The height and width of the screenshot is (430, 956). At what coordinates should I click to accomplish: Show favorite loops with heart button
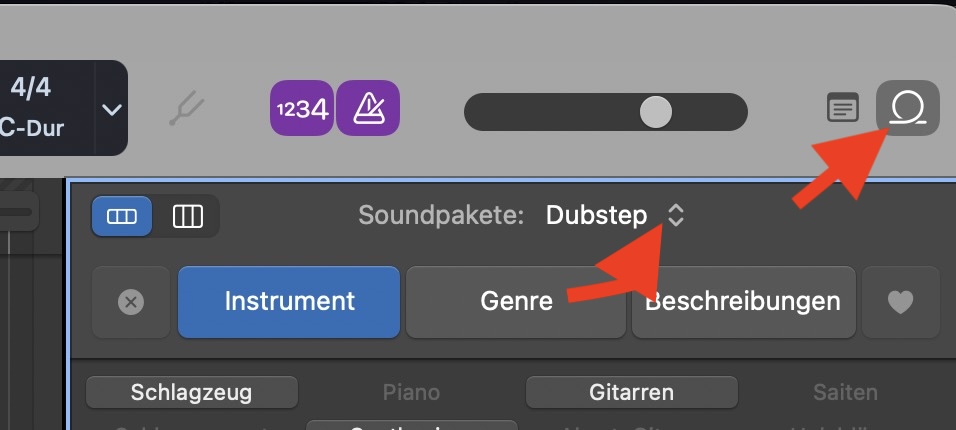(x=900, y=301)
